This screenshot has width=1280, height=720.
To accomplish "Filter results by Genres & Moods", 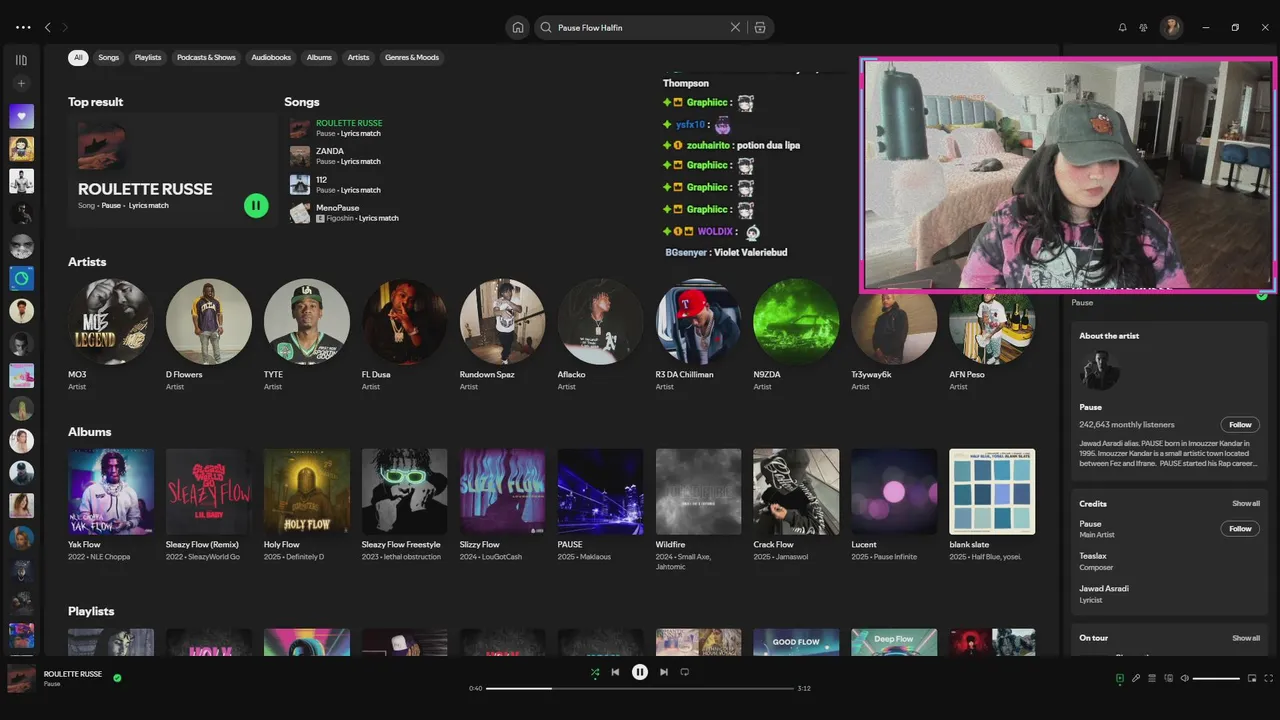I will tap(412, 57).
